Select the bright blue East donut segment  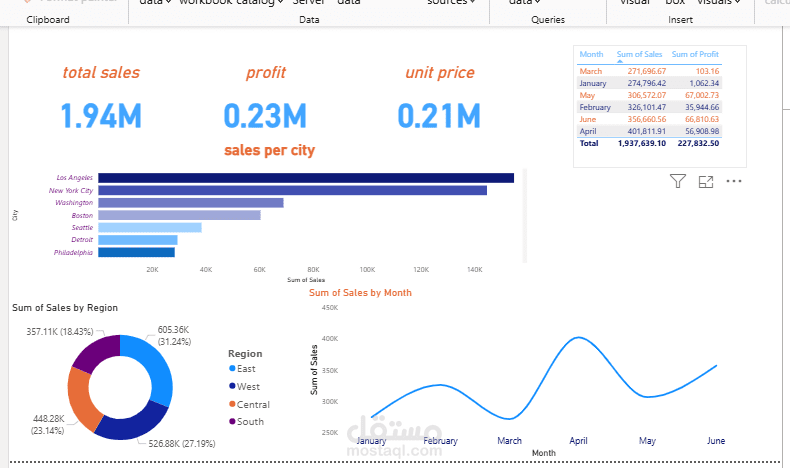[156, 368]
